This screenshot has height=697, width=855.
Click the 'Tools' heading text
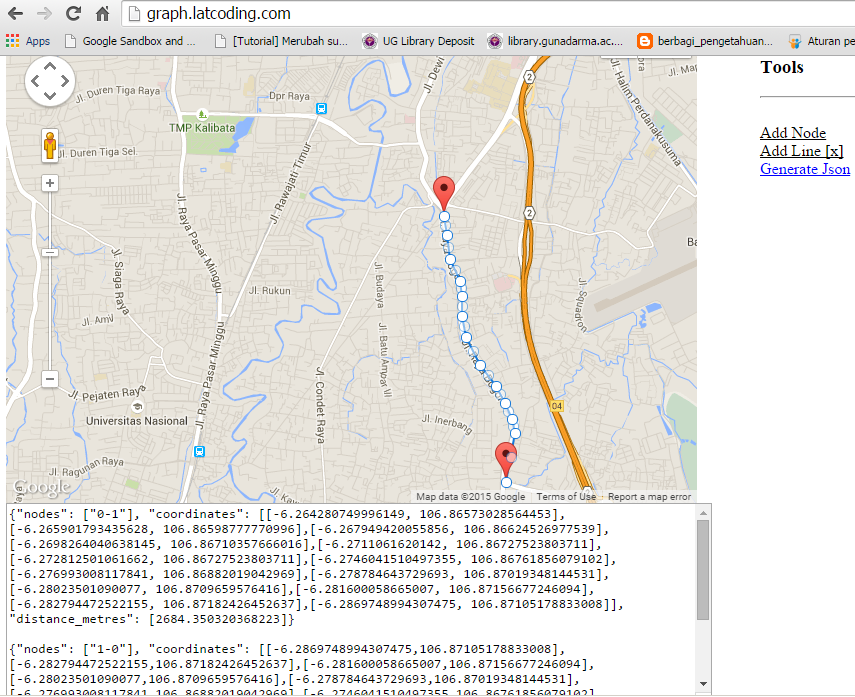pyautogui.click(x=782, y=67)
